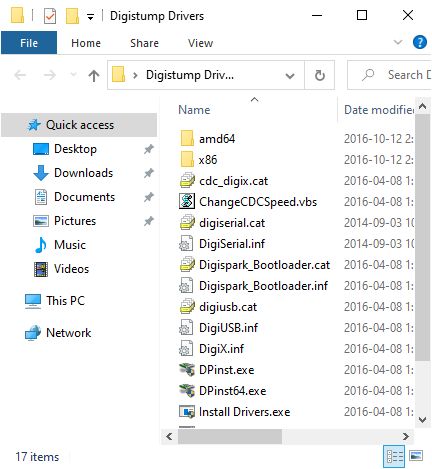The height and width of the screenshot is (469, 432).
Task: Open the amd64 folder icon
Action: coord(187,138)
